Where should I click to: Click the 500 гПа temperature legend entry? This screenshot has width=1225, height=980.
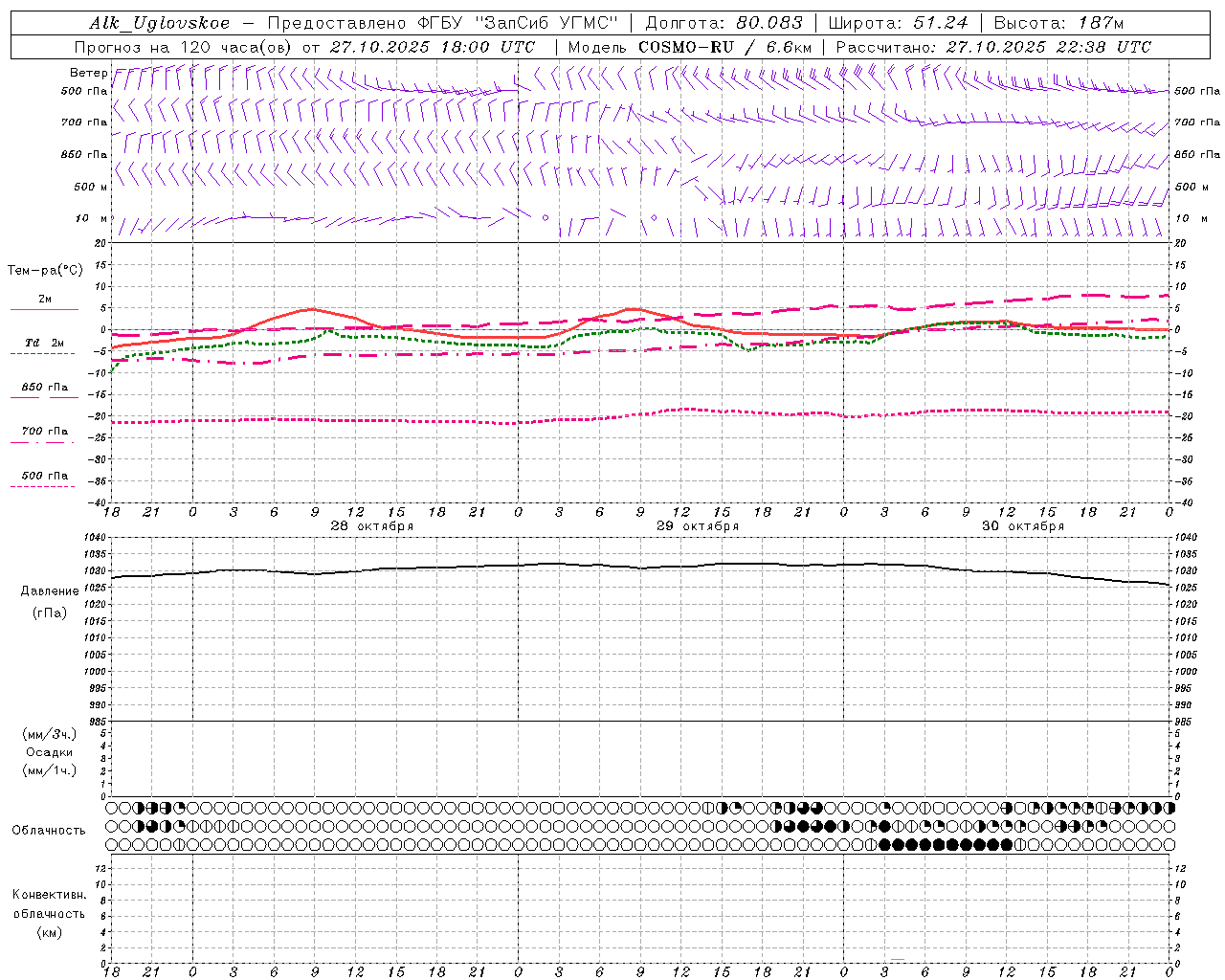coord(44,479)
